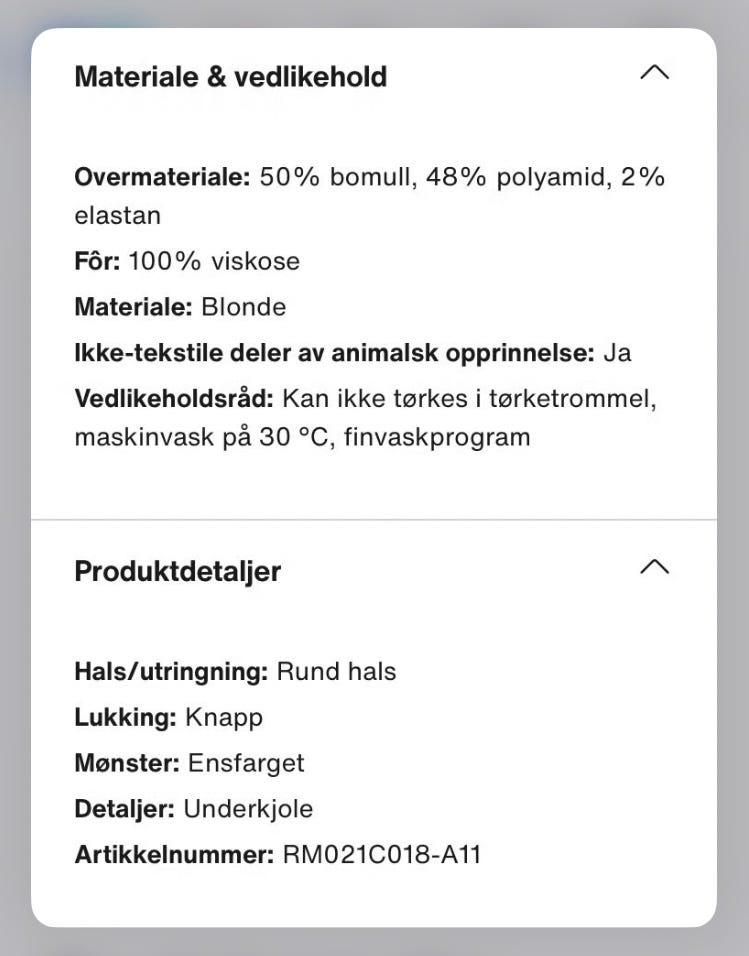Screen dimensions: 749x956
Task: Collapse the Materiale & vedlikehold chevron
Action: [653, 73]
